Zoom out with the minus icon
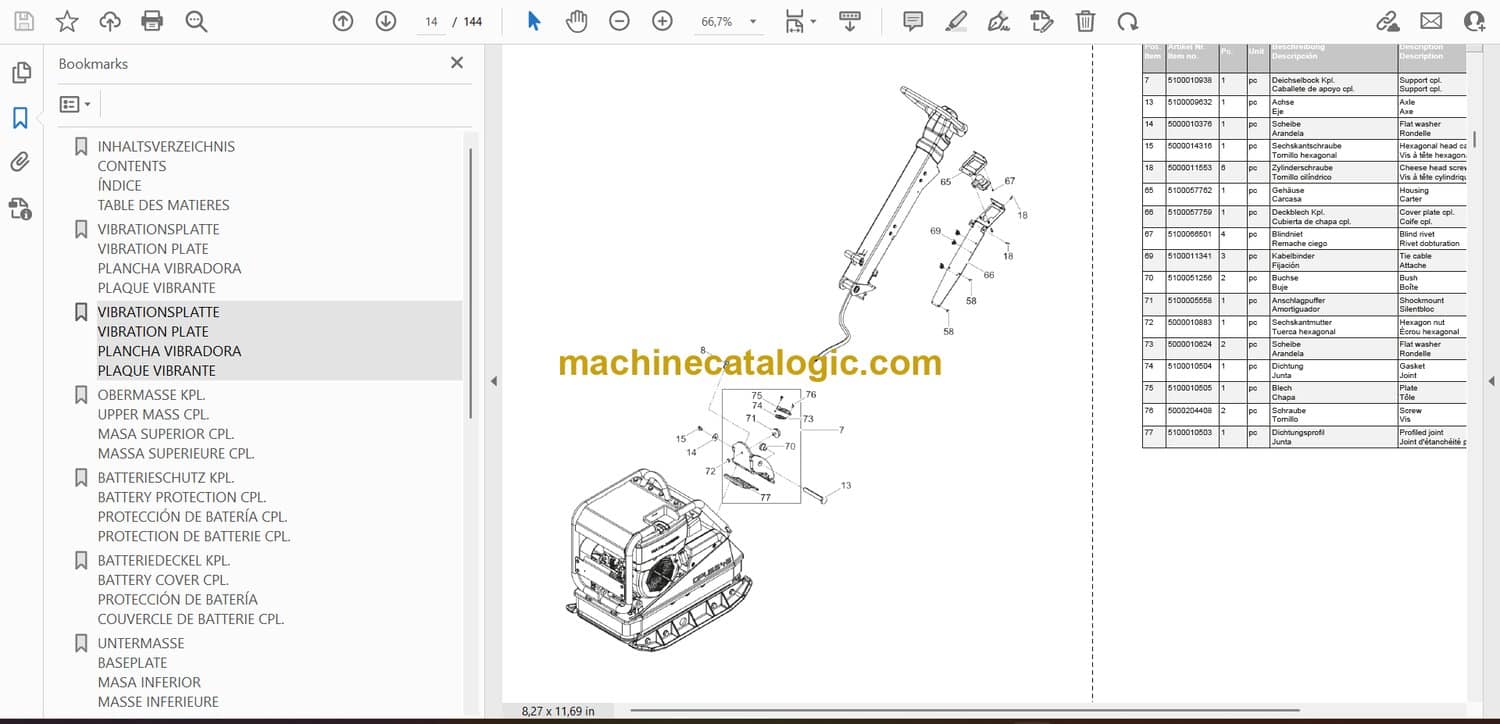Screen dimensions: 1500x724 pyautogui.click(x=619, y=21)
